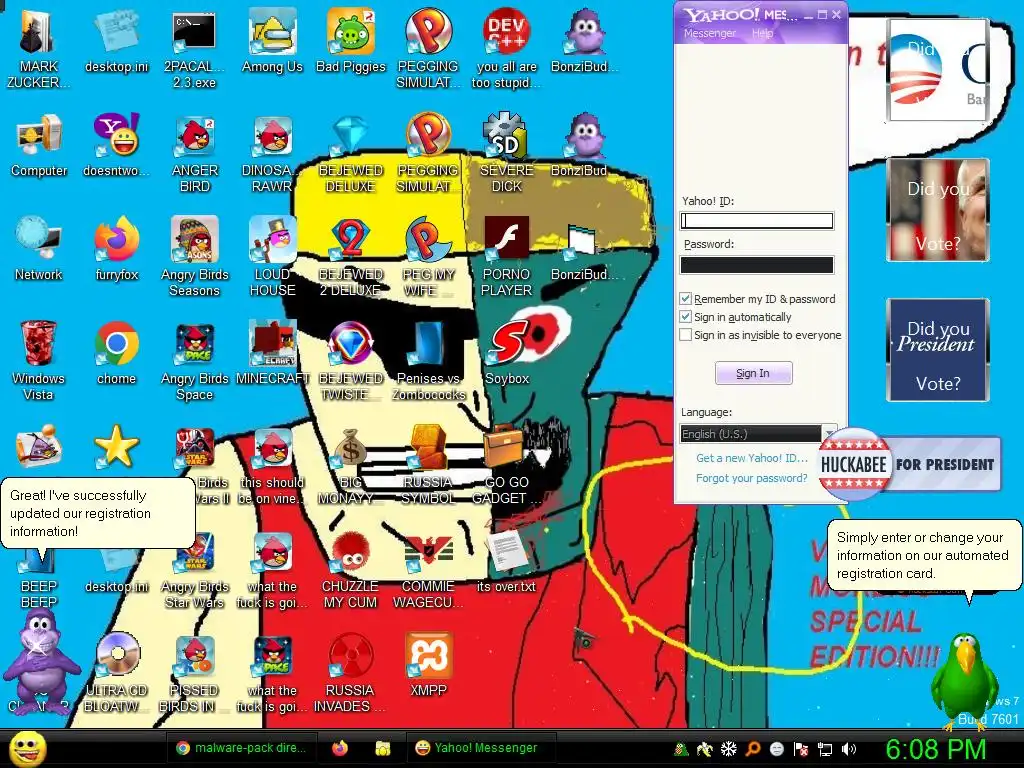Enable 'Sign in as invisible to everyone'

tap(685, 335)
